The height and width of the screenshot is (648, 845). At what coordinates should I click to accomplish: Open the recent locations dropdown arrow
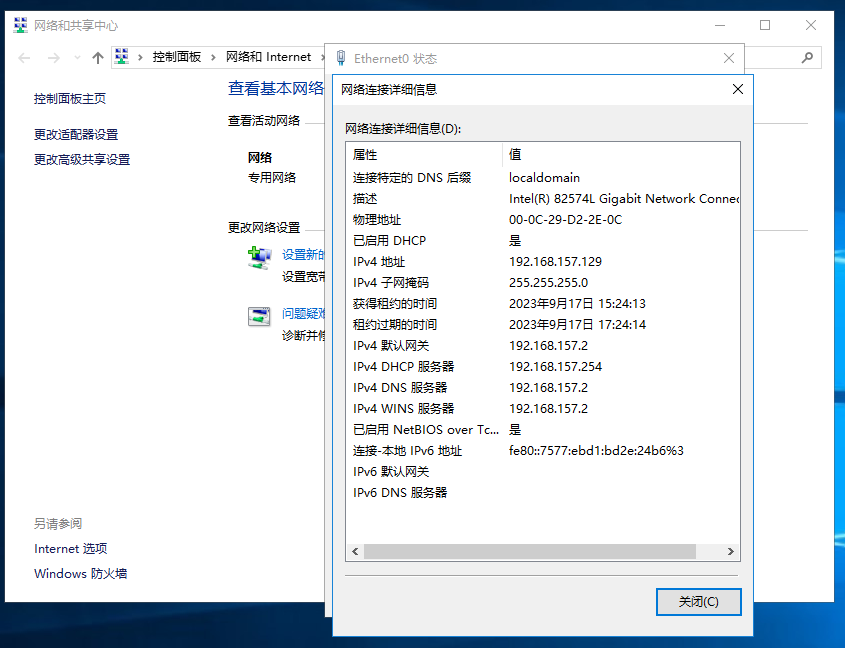(x=77, y=58)
